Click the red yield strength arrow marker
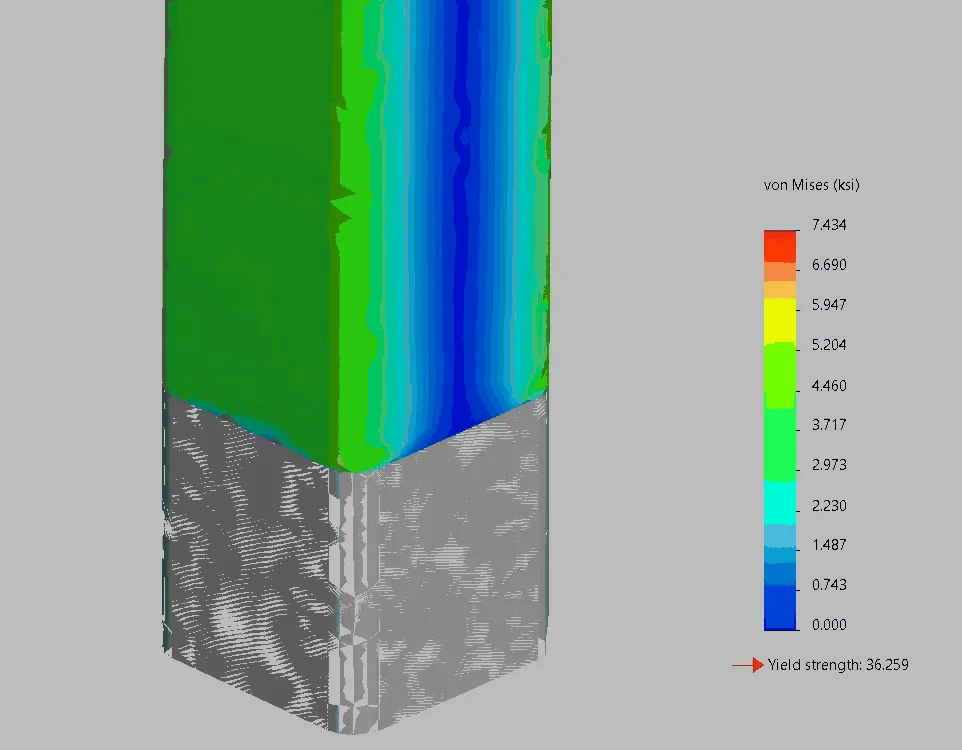Screen dimensions: 962x750 [748, 665]
